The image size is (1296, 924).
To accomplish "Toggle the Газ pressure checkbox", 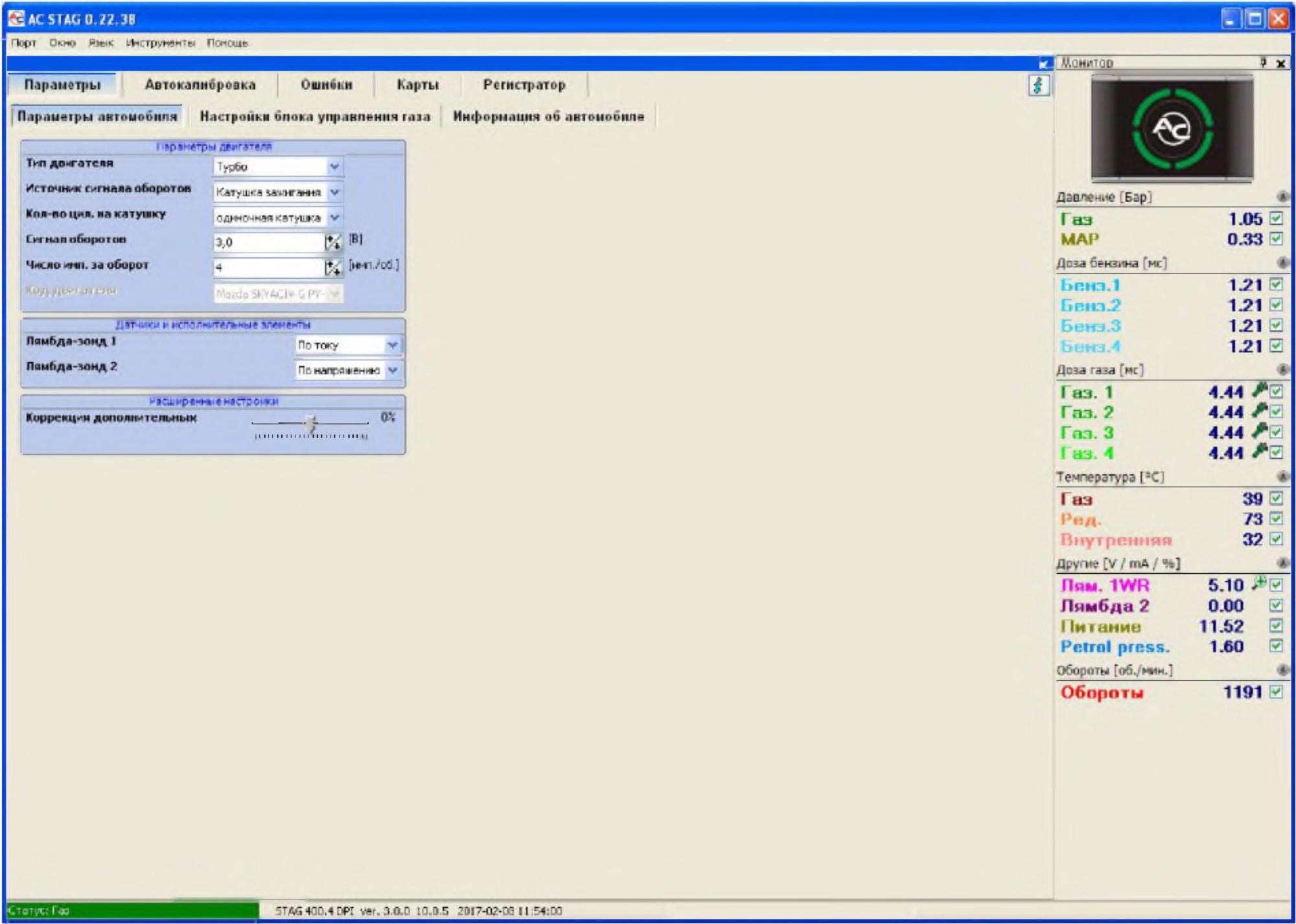I will tap(1277, 218).
